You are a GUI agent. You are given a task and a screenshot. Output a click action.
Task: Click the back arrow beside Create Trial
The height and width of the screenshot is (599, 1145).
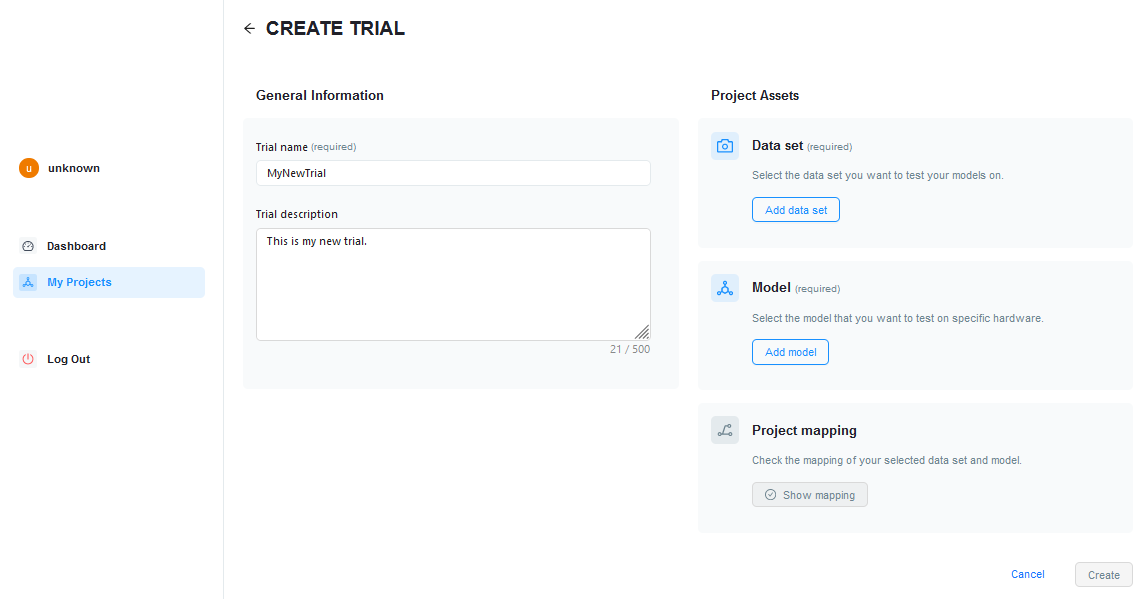point(249,28)
